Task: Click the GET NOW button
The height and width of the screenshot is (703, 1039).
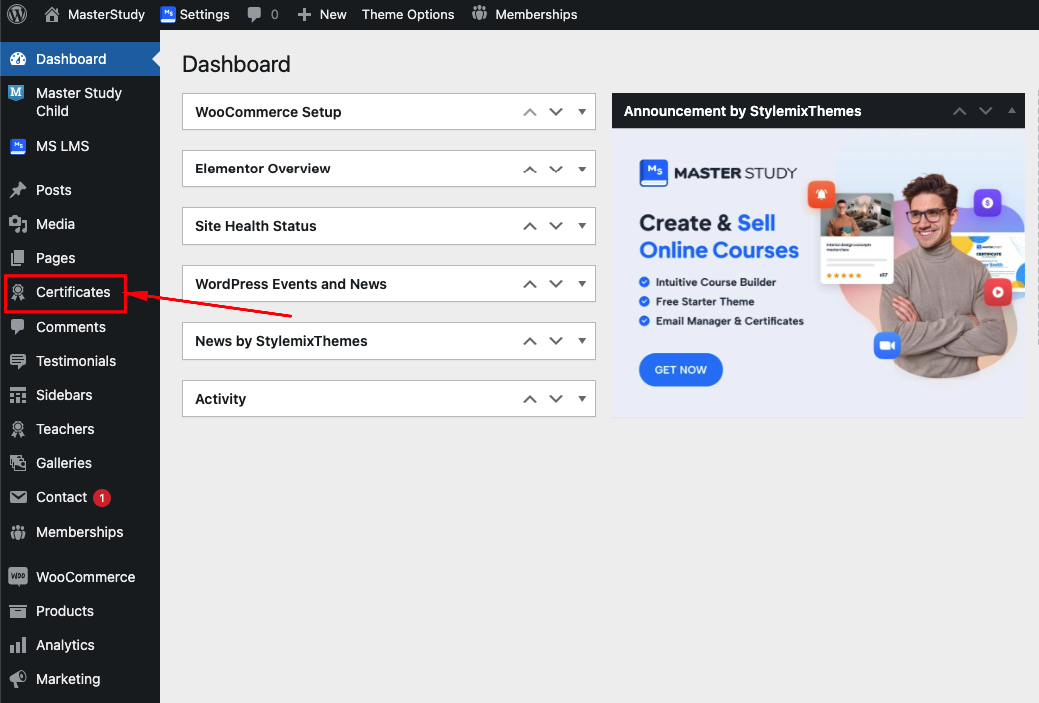Action: [x=681, y=370]
